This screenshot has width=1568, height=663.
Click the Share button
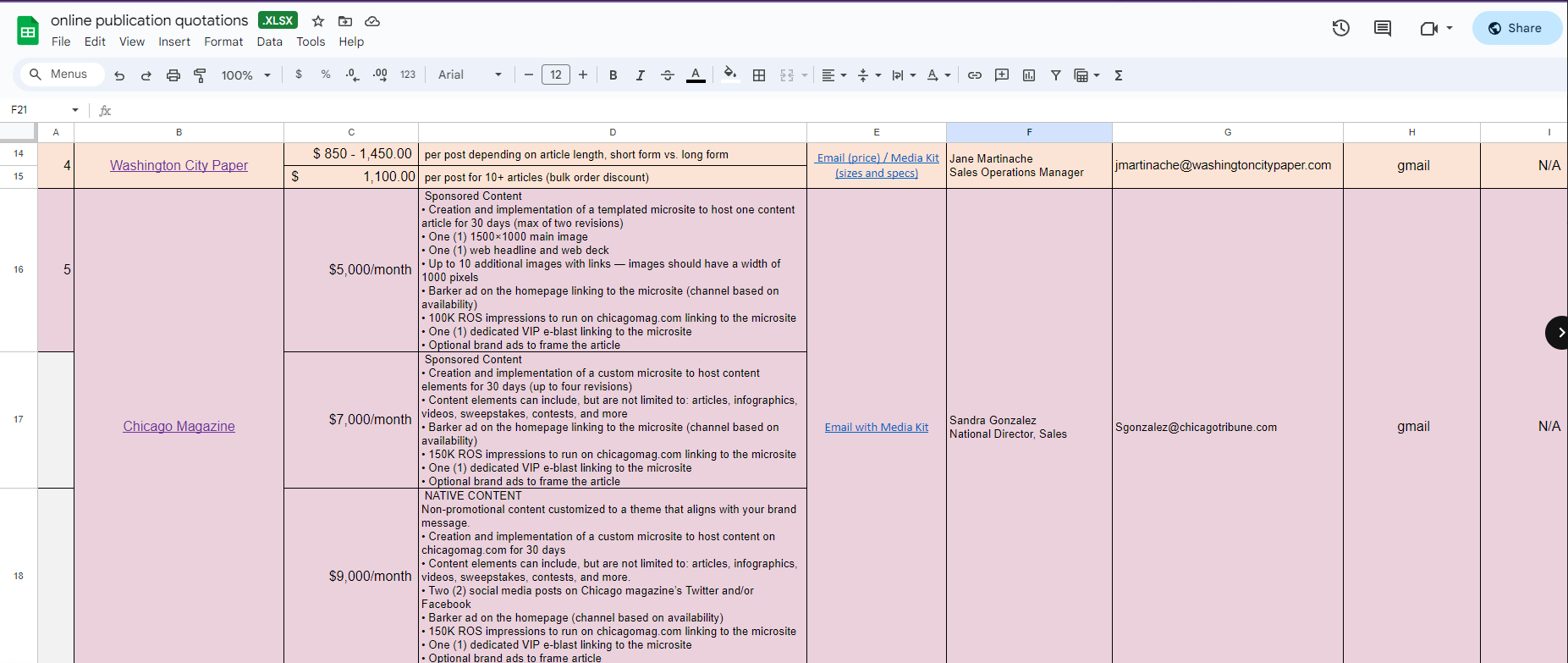tap(1516, 28)
